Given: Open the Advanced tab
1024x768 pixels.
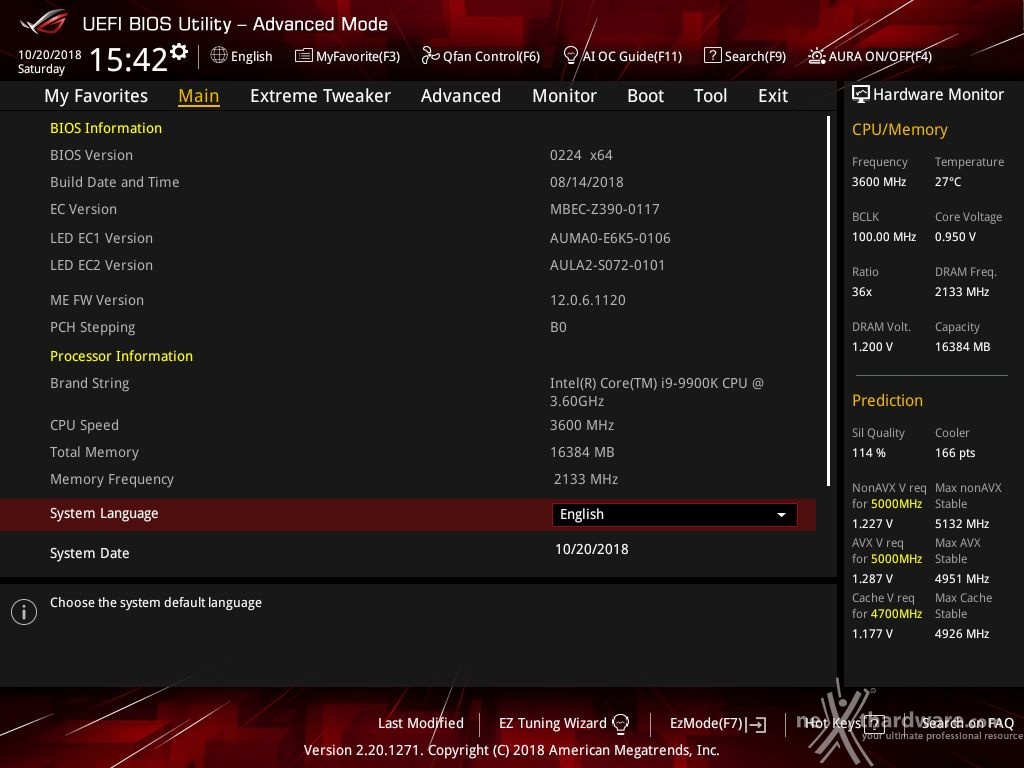Looking at the screenshot, I should tap(461, 96).
